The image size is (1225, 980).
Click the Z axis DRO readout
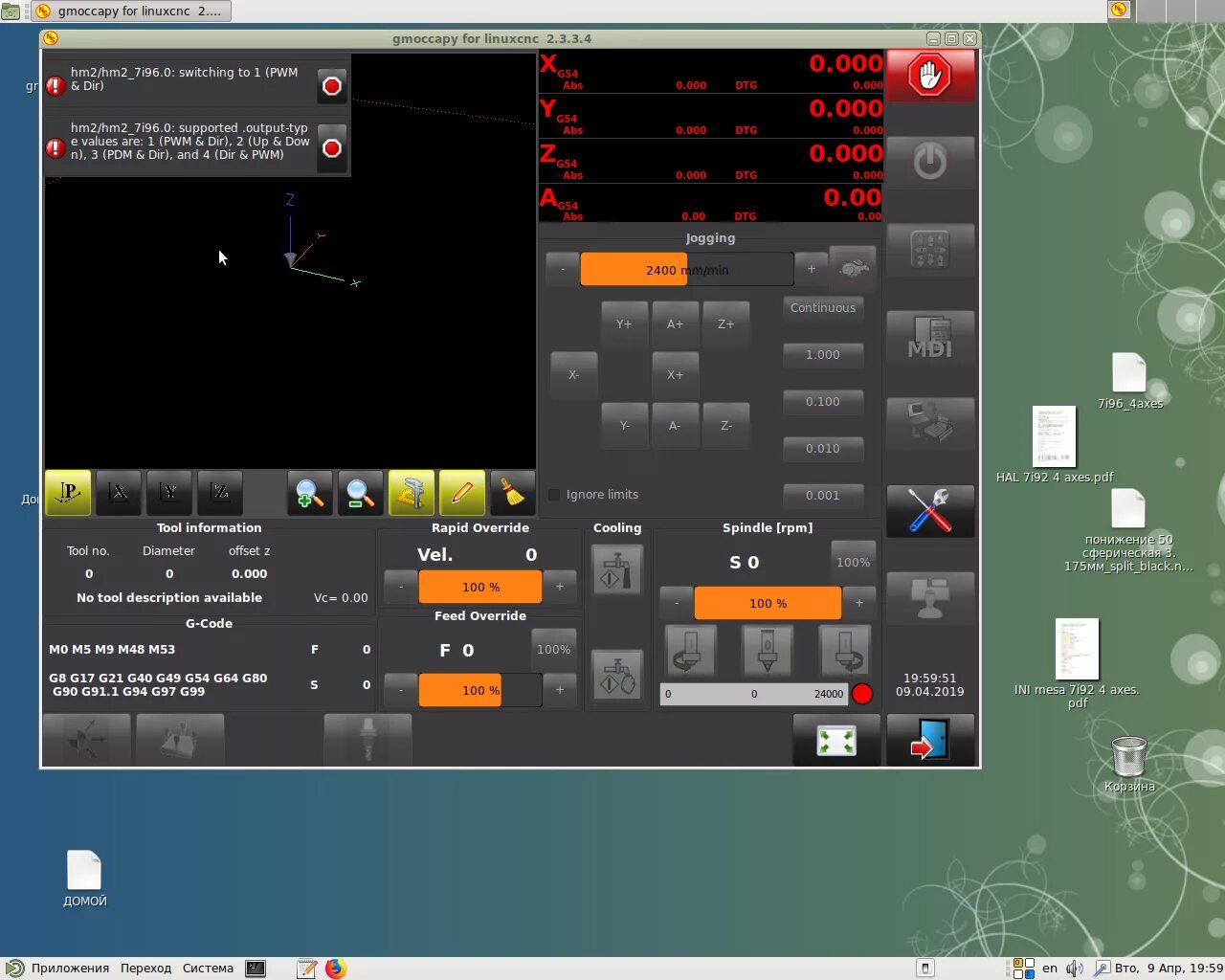tap(711, 160)
